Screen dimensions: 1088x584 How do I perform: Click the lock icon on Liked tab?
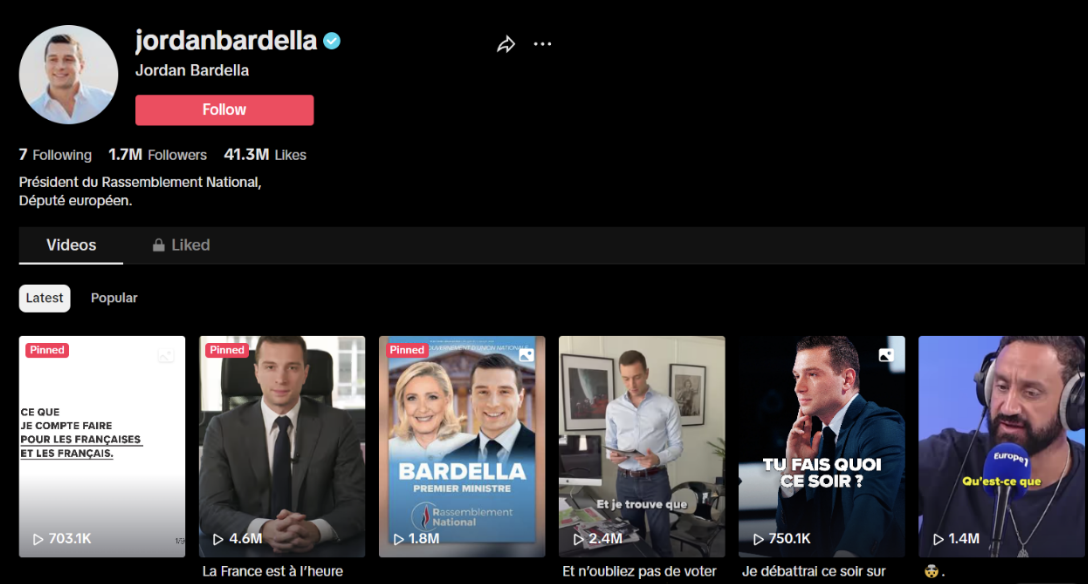[158, 245]
